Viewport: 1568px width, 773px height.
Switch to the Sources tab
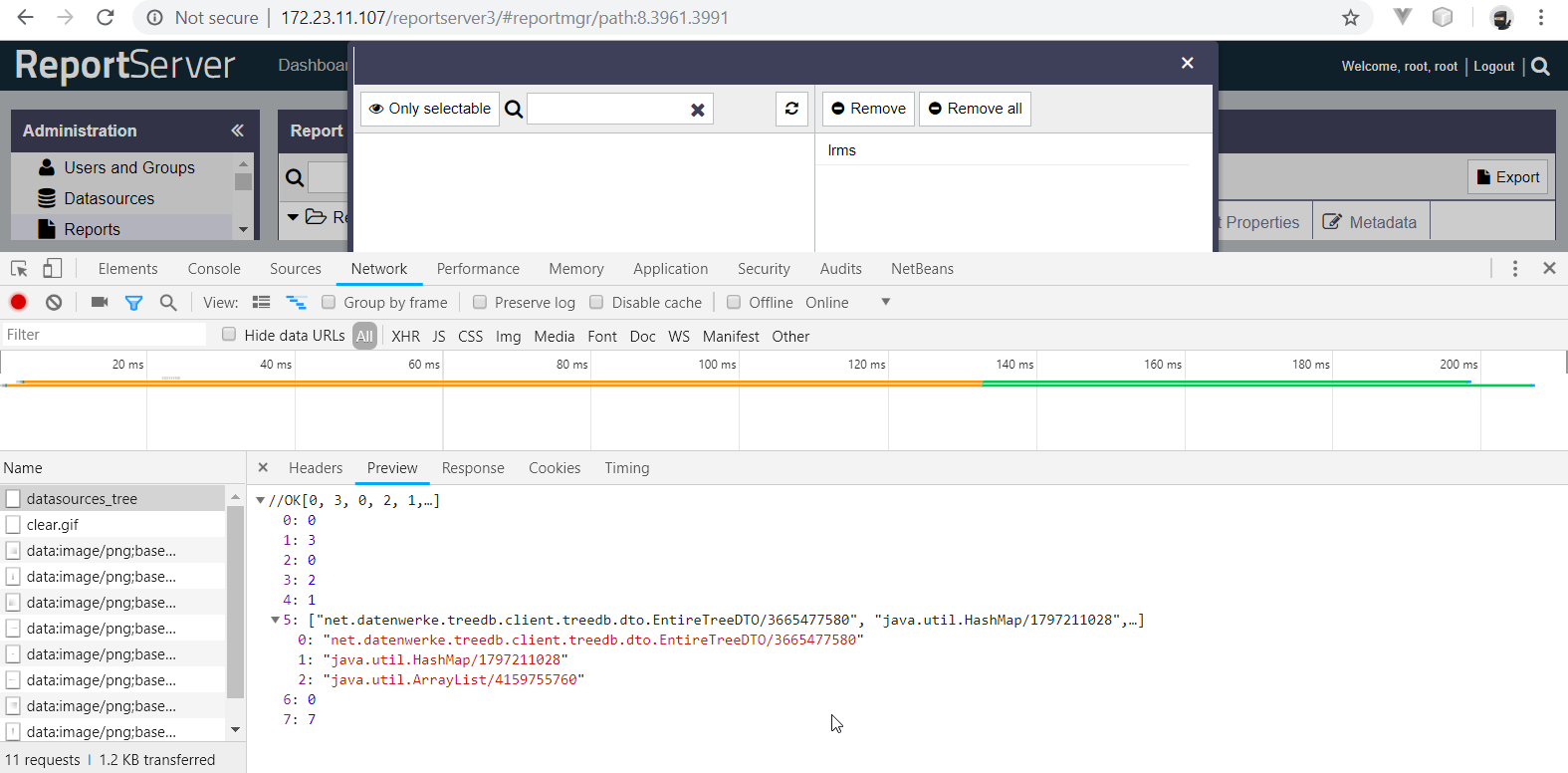tap(296, 268)
